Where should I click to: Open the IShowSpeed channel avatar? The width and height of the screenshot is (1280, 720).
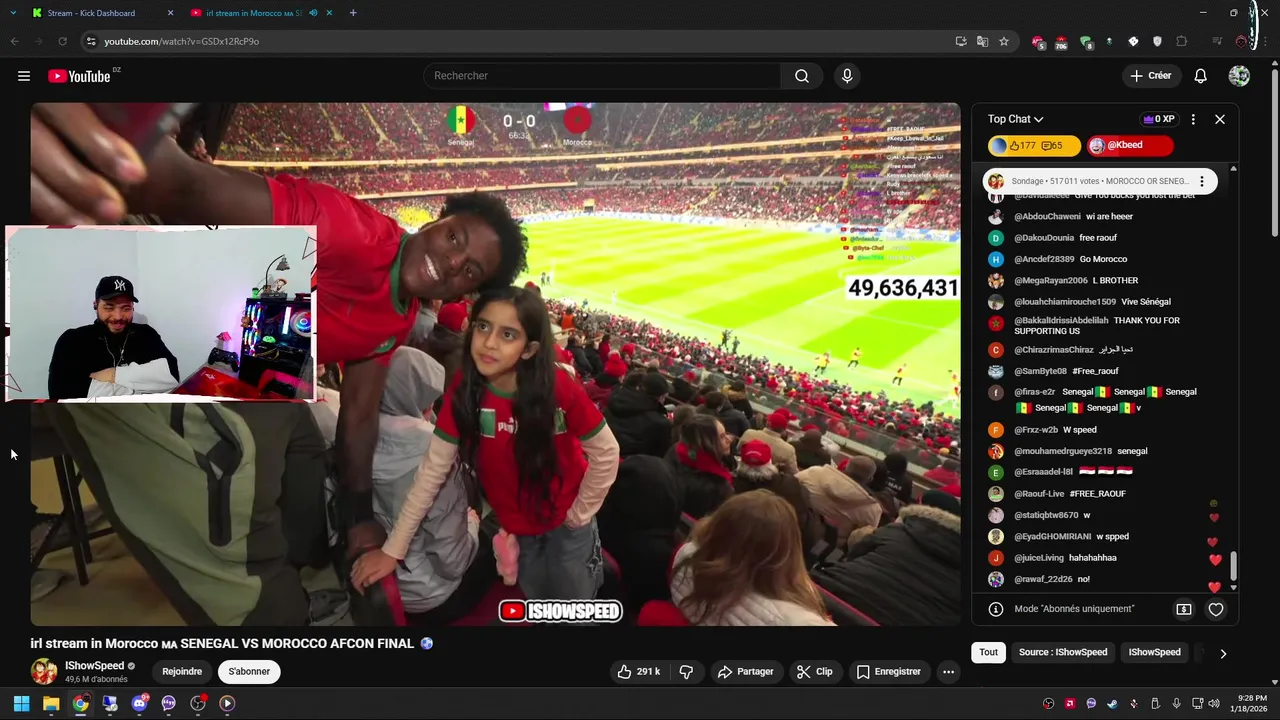(x=44, y=672)
